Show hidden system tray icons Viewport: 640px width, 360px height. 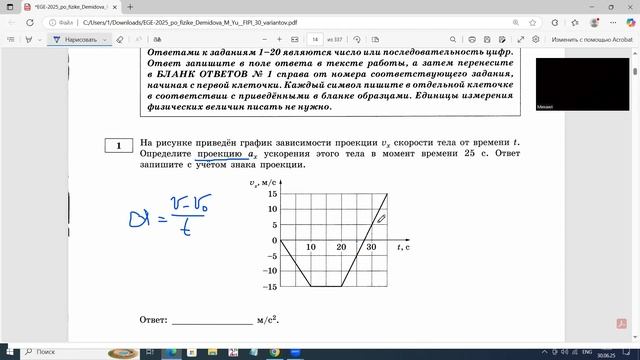544,352
